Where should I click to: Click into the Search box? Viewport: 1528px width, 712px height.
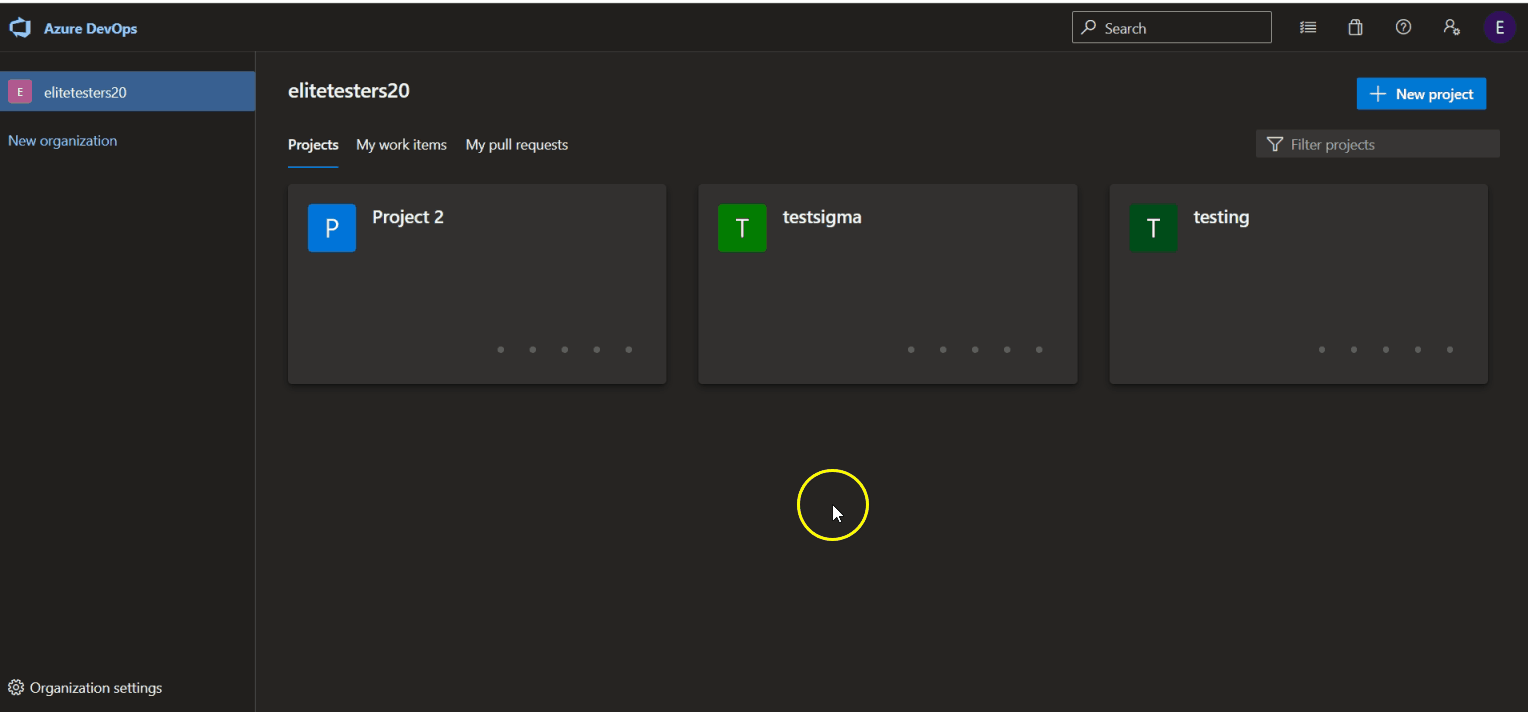1172,28
